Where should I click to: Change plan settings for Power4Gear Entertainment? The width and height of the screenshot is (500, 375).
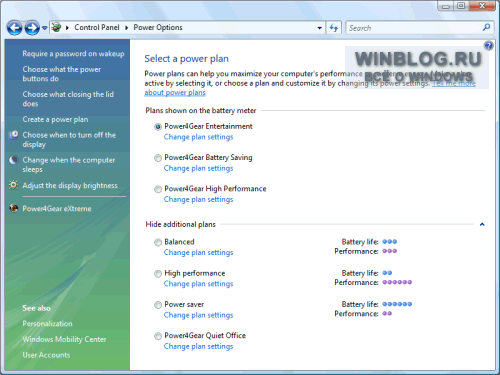tap(198, 137)
